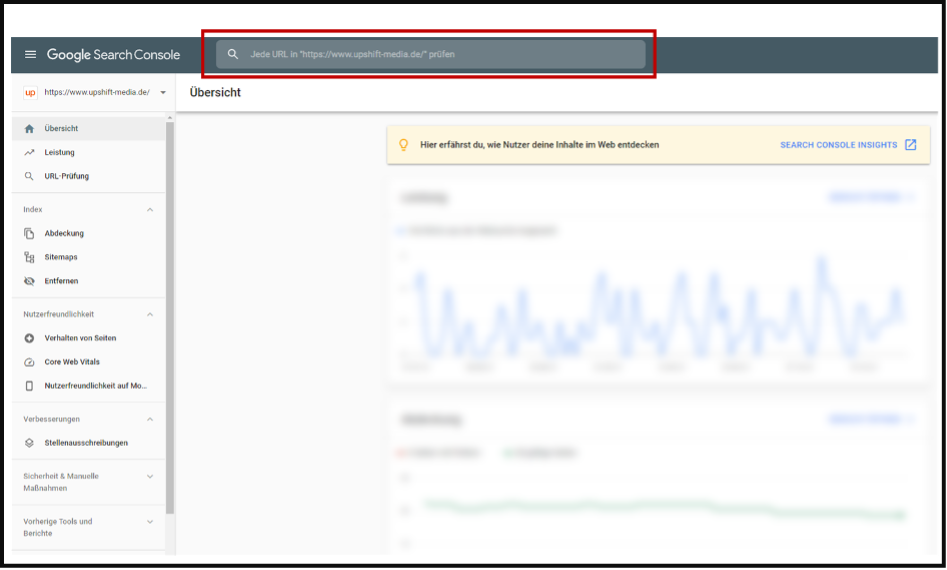The height and width of the screenshot is (570, 947).
Task: Click the URL inspection search field
Action: point(440,55)
